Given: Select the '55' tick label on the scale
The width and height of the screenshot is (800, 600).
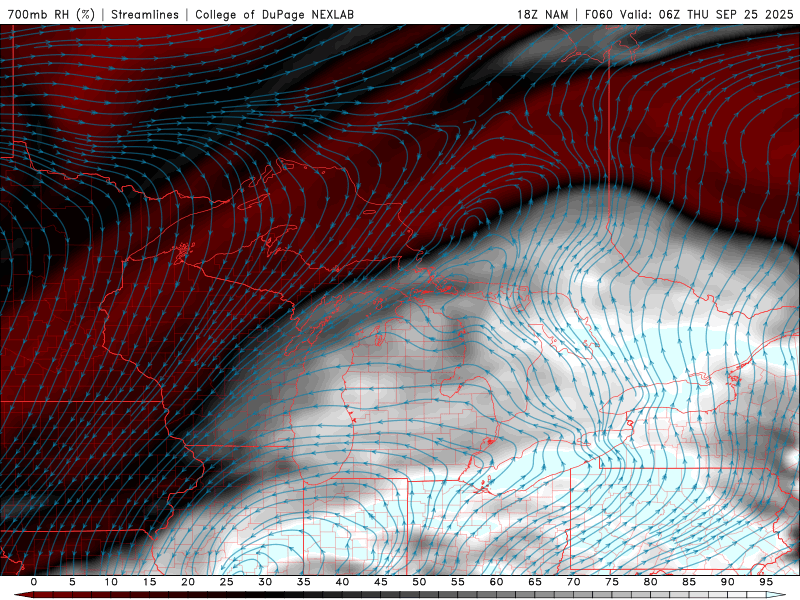Looking at the screenshot, I should (458, 582).
